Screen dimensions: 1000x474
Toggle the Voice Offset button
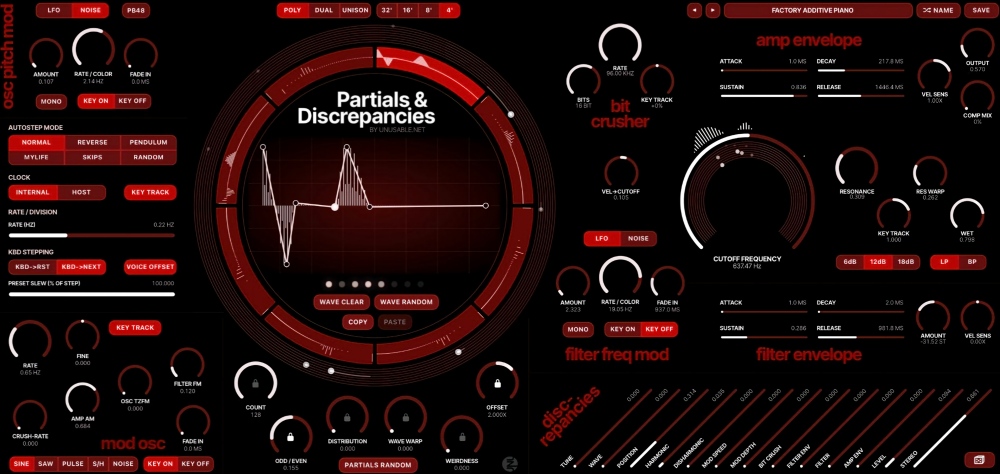[x=150, y=267]
